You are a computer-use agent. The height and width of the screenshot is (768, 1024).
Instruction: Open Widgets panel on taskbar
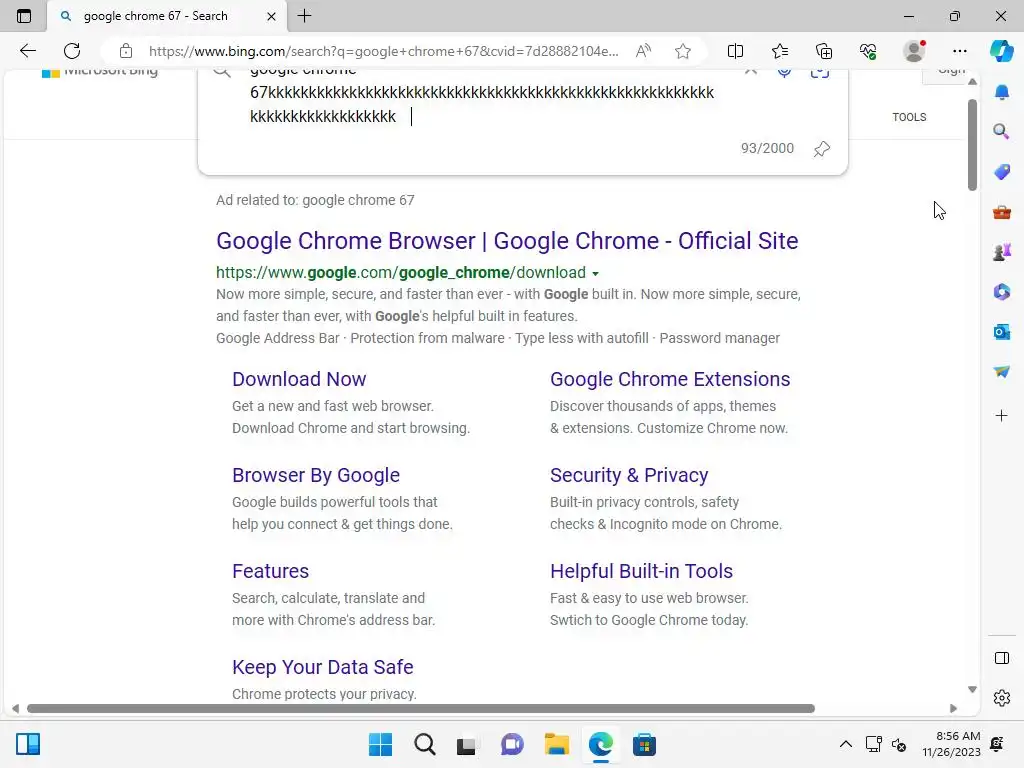[x=28, y=744]
